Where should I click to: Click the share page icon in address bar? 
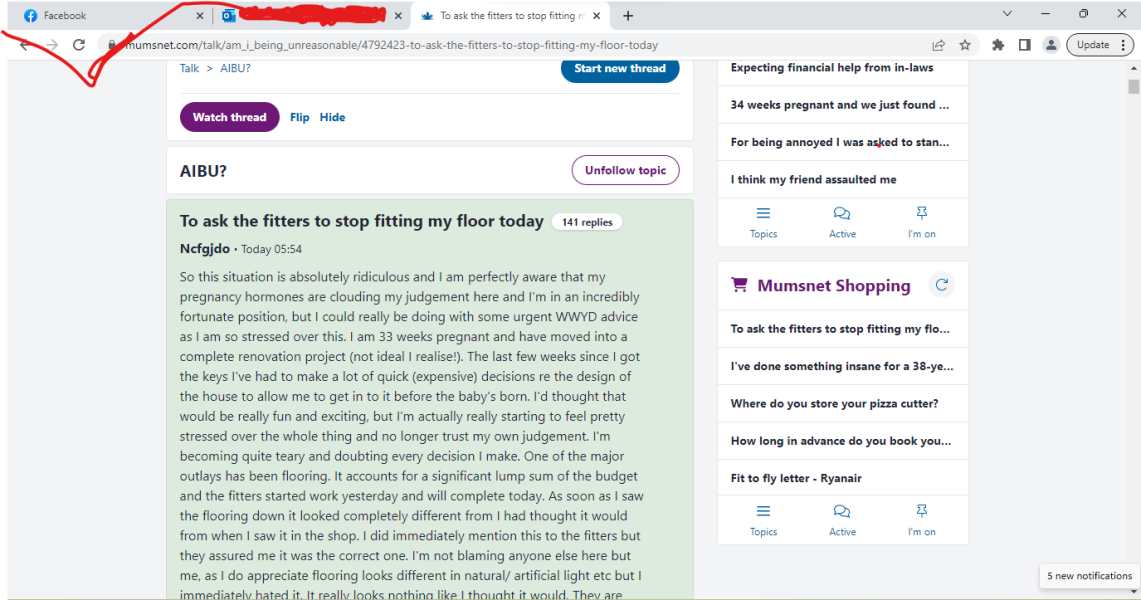tap(938, 45)
